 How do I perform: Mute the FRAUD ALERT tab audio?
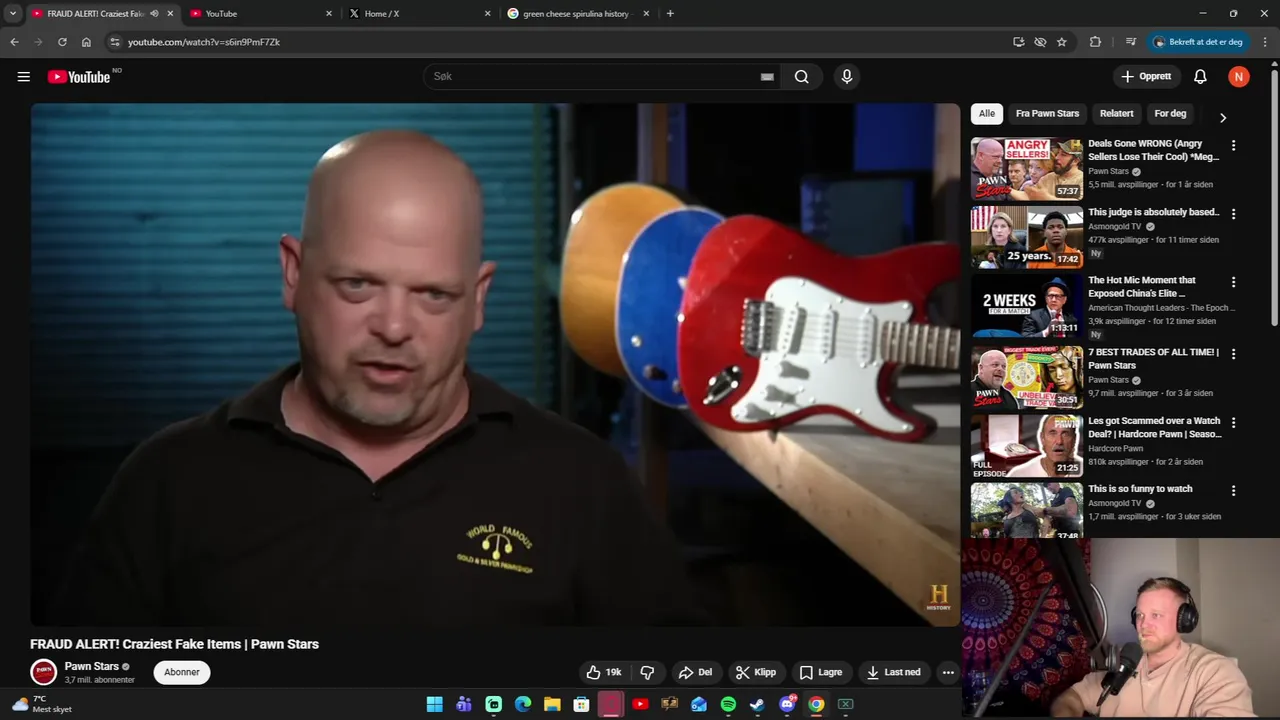tap(154, 14)
